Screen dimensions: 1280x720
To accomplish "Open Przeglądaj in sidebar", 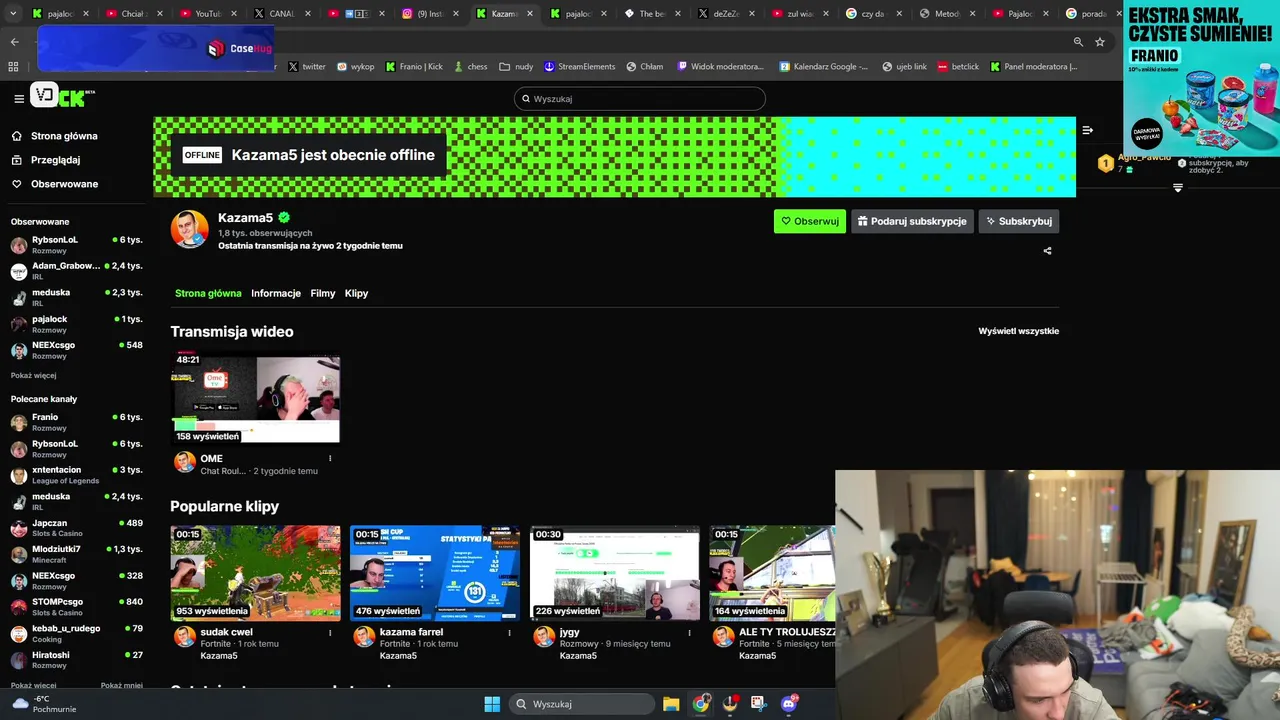I will pos(56,160).
